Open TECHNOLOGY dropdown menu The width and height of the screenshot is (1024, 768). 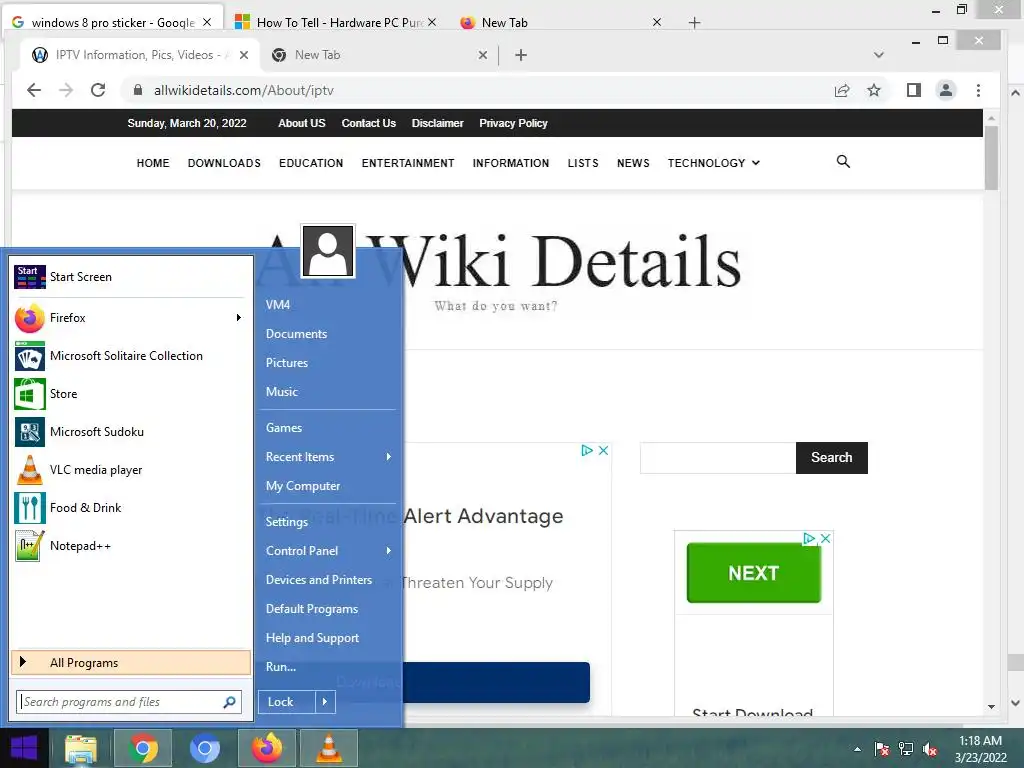click(713, 163)
